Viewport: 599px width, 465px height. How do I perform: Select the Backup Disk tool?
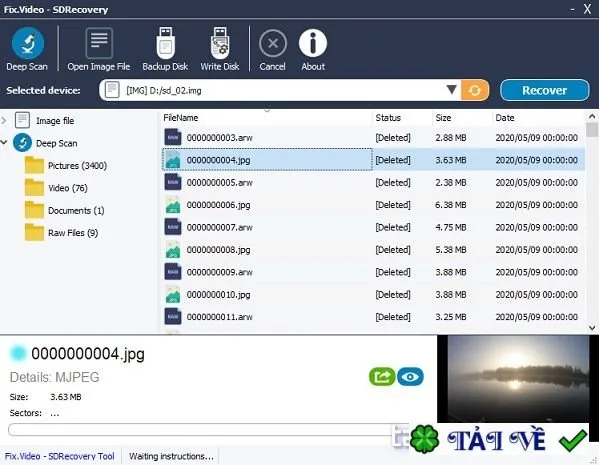pos(165,49)
